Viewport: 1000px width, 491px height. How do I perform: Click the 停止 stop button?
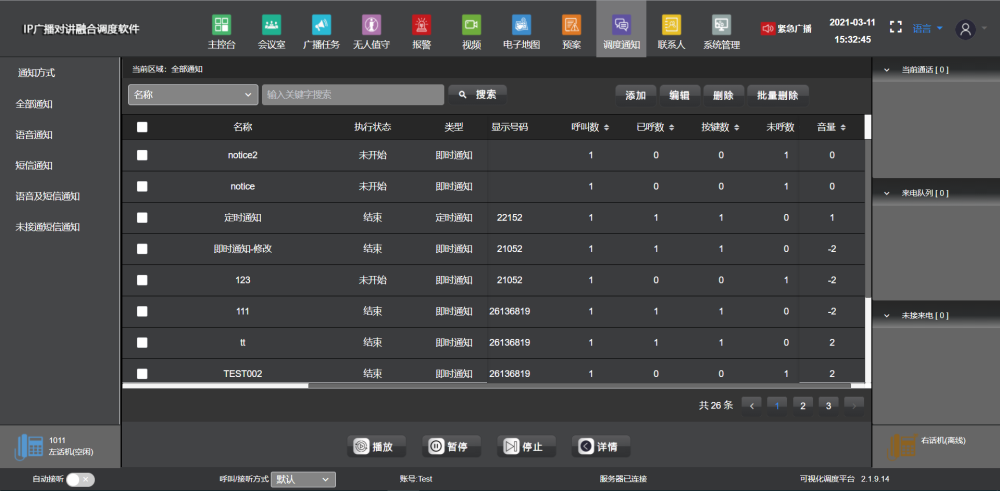tap(526, 446)
